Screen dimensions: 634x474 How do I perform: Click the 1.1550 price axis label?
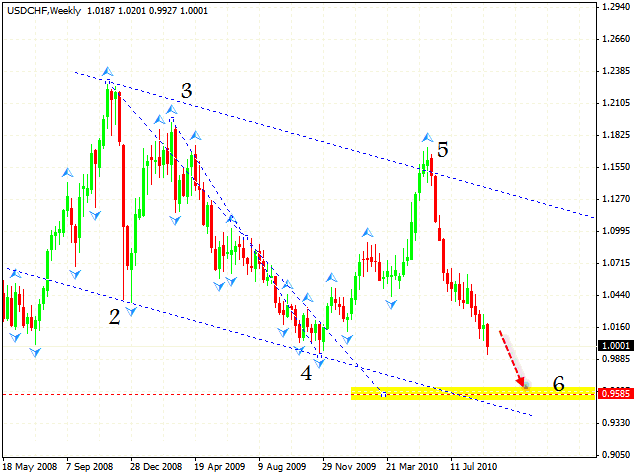pyautogui.click(x=616, y=167)
